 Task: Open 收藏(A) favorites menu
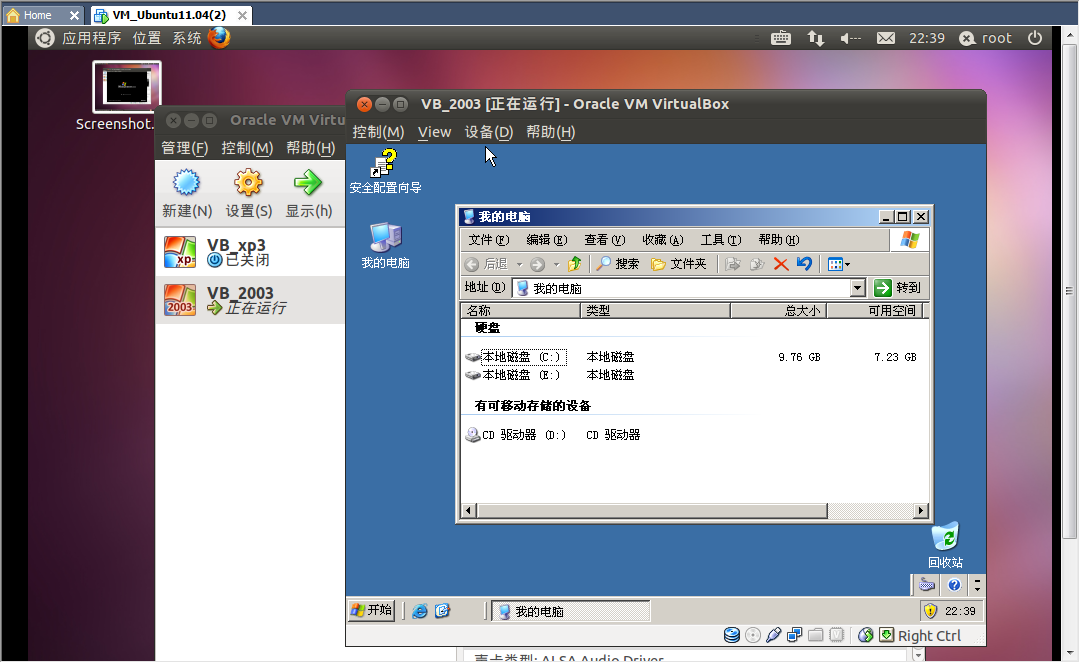[x=663, y=240]
